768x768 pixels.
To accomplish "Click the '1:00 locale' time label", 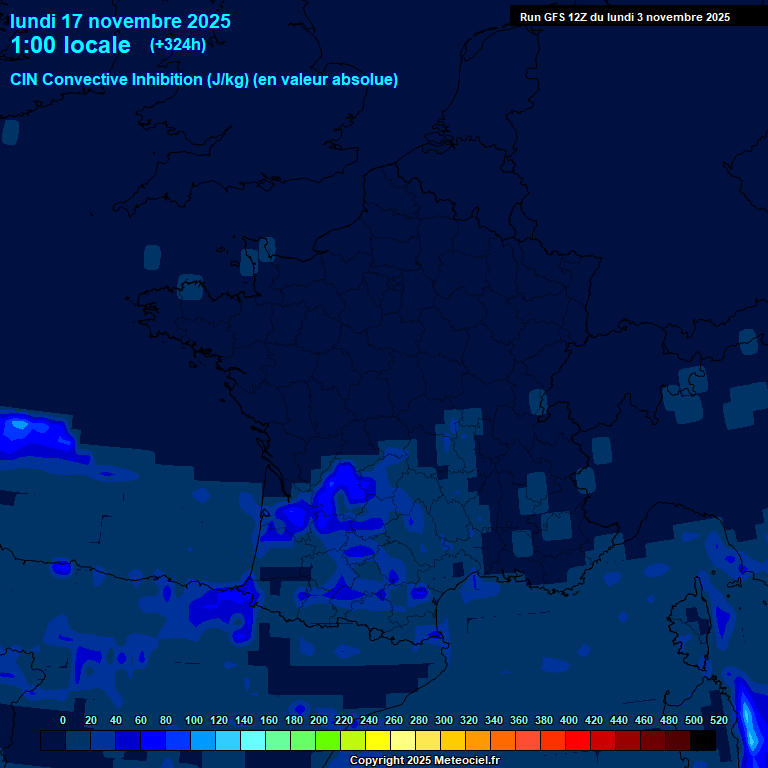I will click(x=70, y=45).
